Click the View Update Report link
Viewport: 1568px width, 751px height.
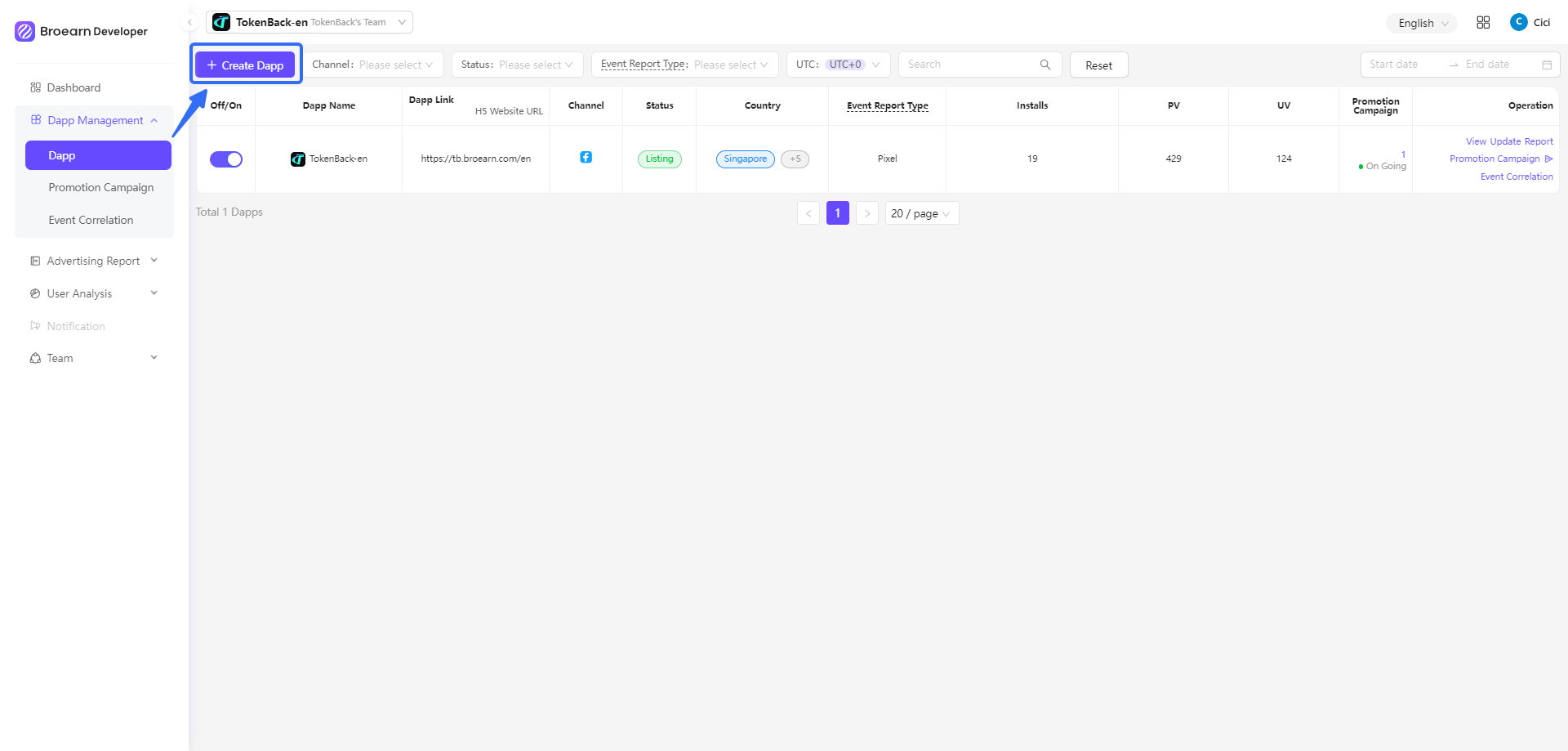coord(1508,141)
